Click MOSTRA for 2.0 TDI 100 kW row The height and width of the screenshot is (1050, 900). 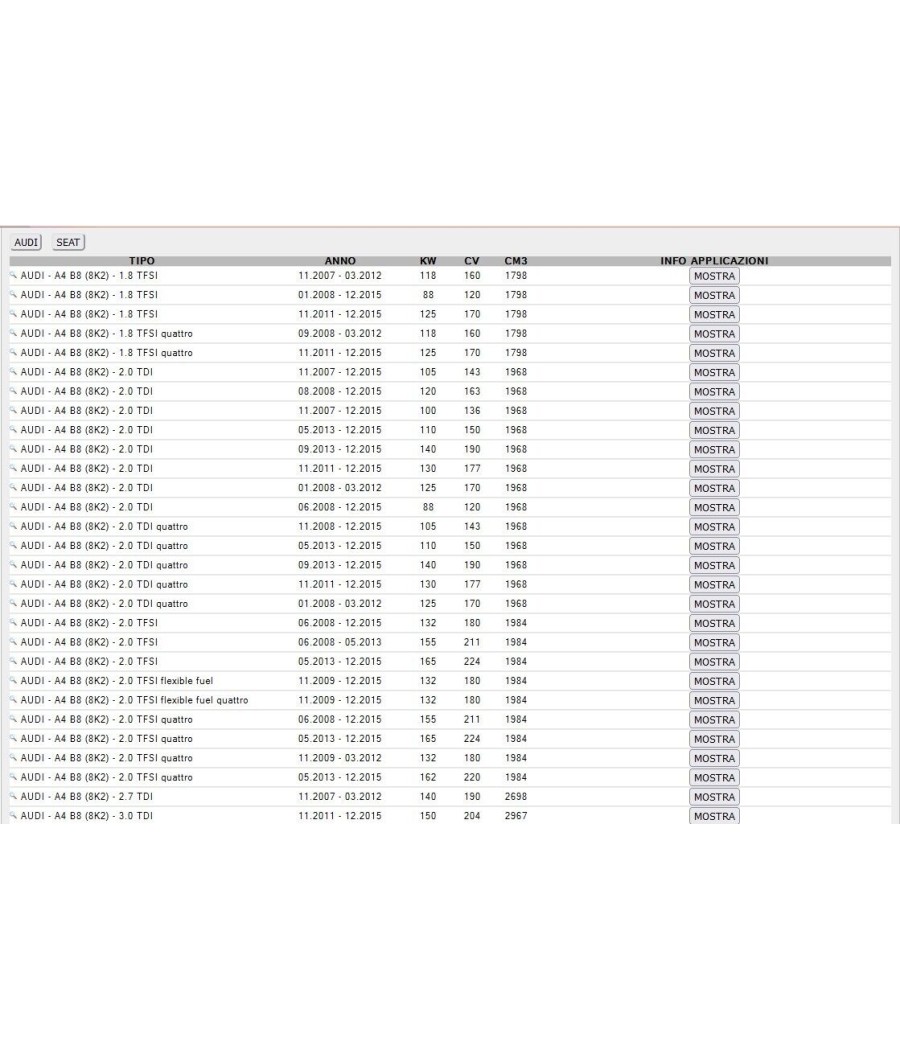tap(715, 411)
